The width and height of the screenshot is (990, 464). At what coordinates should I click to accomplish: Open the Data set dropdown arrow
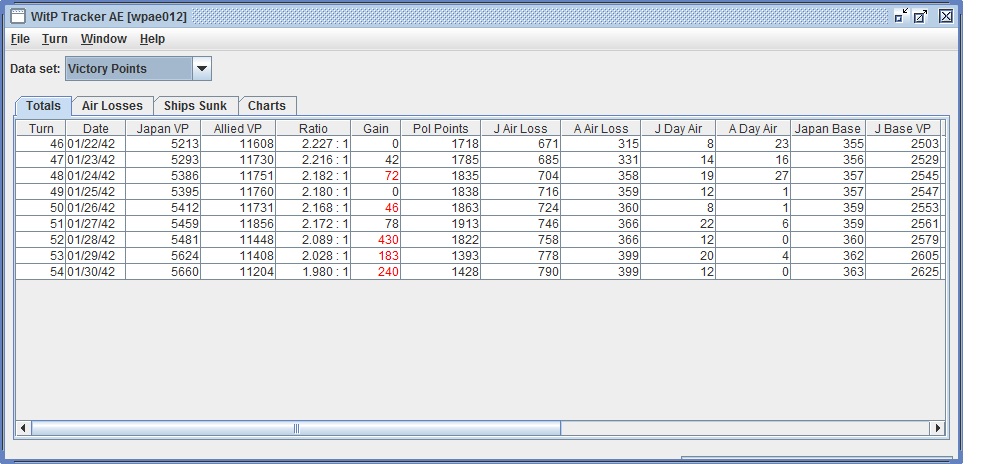(x=201, y=69)
